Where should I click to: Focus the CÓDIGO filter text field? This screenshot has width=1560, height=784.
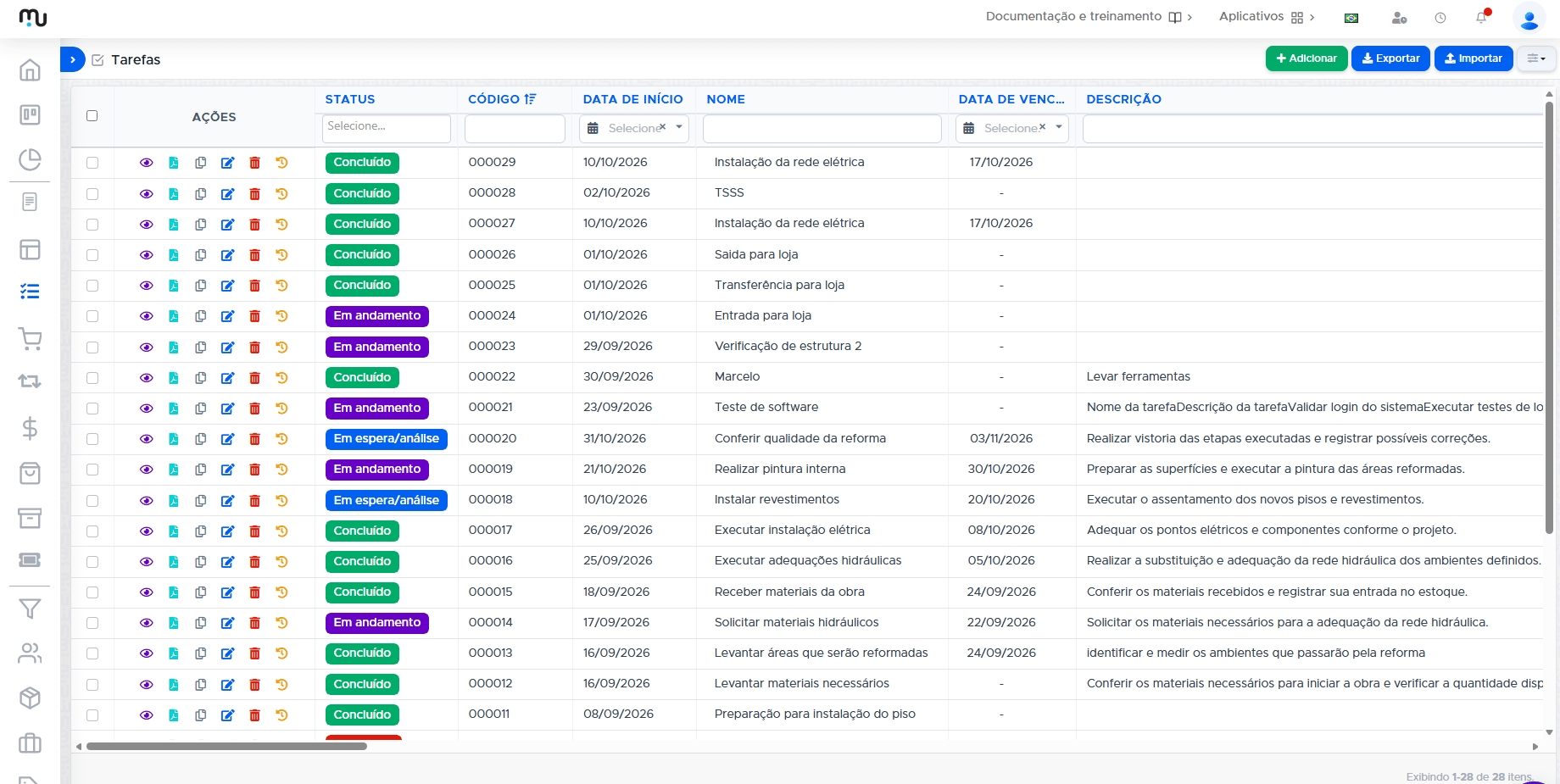[x=515, y=129]
